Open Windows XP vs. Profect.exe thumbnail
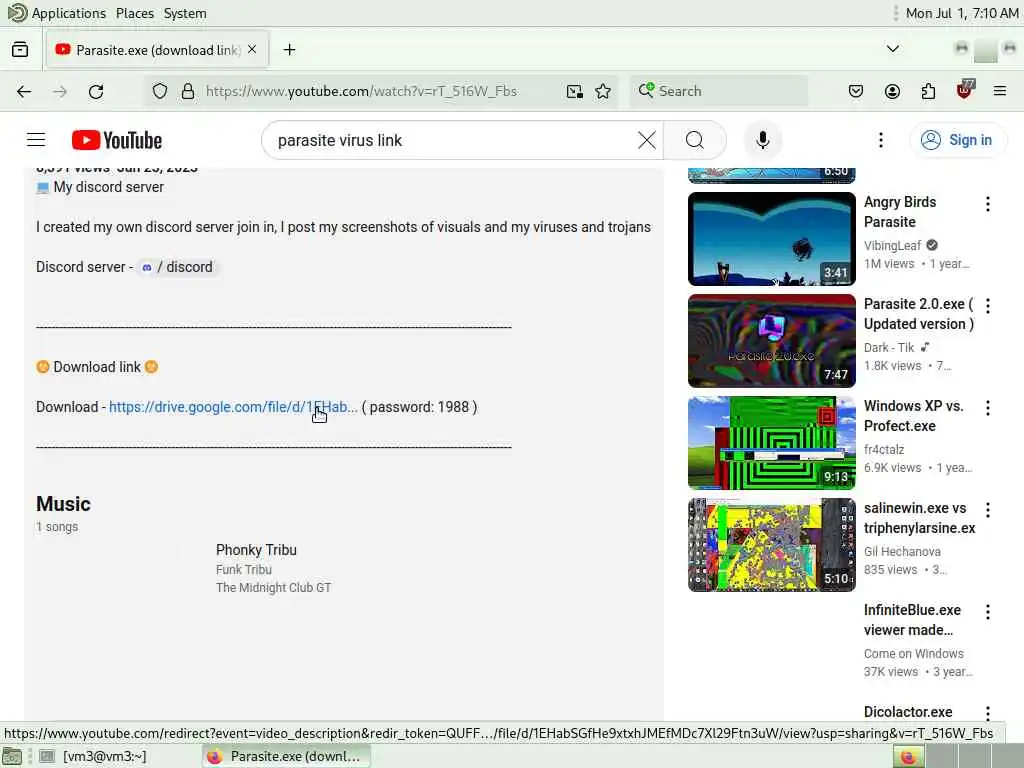1024x768 pixels. (x=771, y=443)
